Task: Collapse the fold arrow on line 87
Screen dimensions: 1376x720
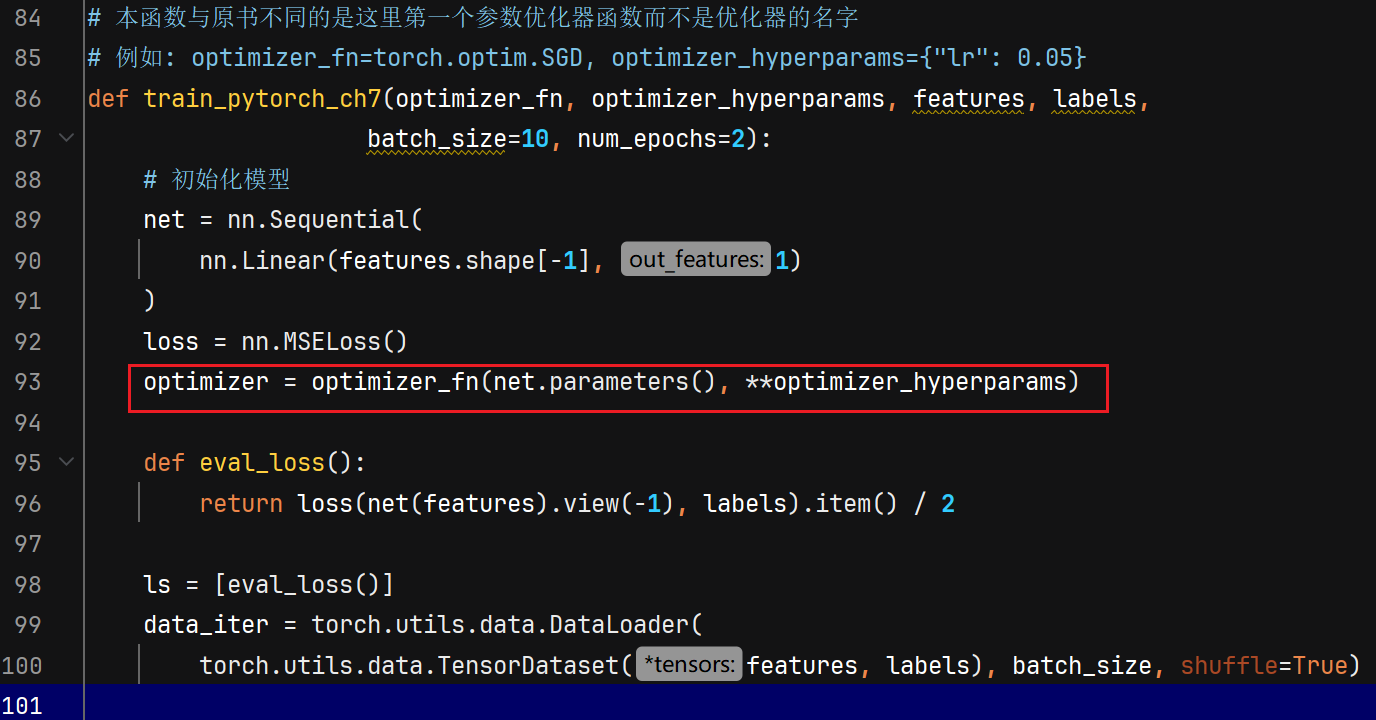Action: (x=67, y=138)
